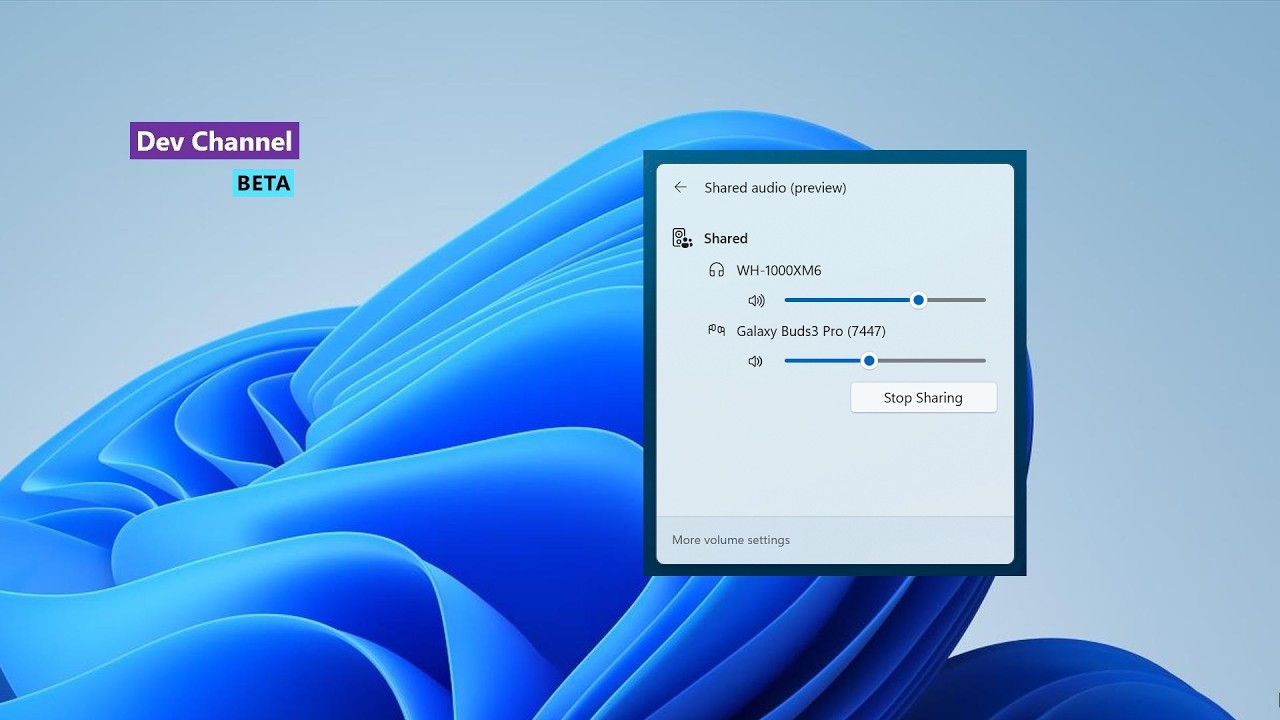Adjust the WH-1000XM6 volume slider
This screenshot has width=1280, height=720.
coord(885,300)
